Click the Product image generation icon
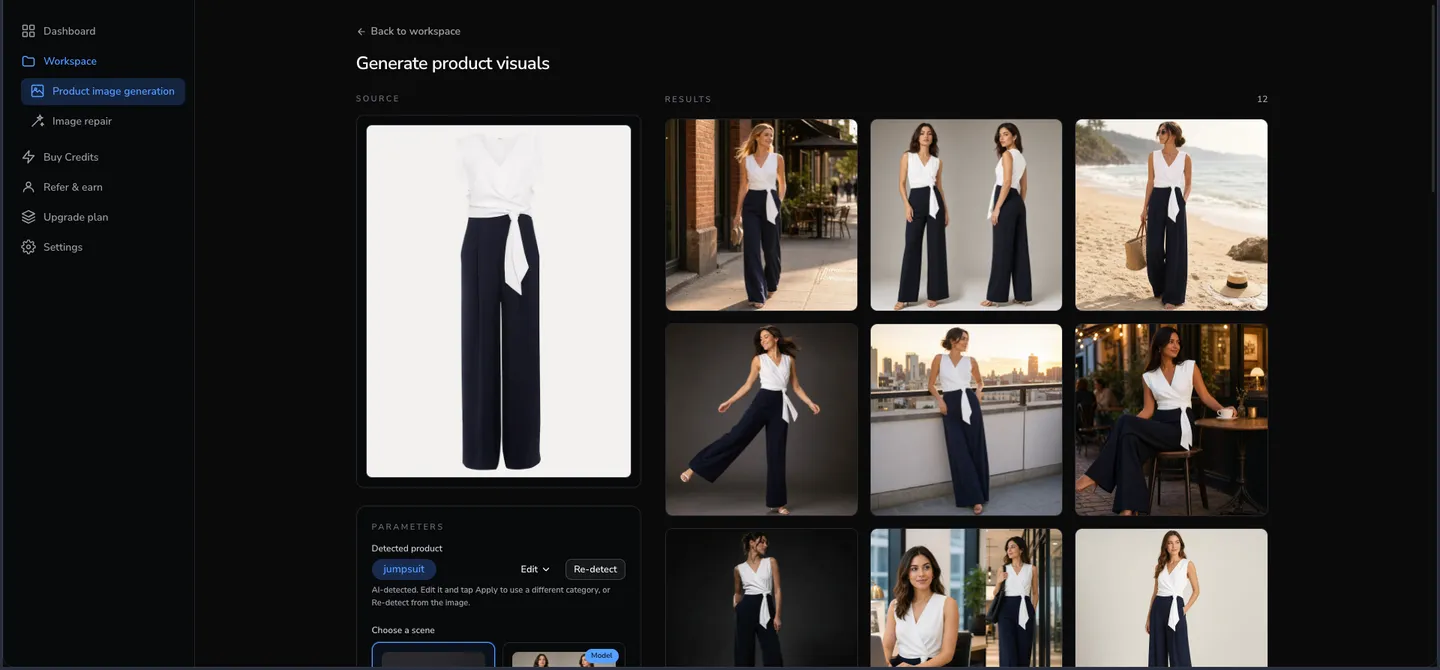 [x=37, y=91]
